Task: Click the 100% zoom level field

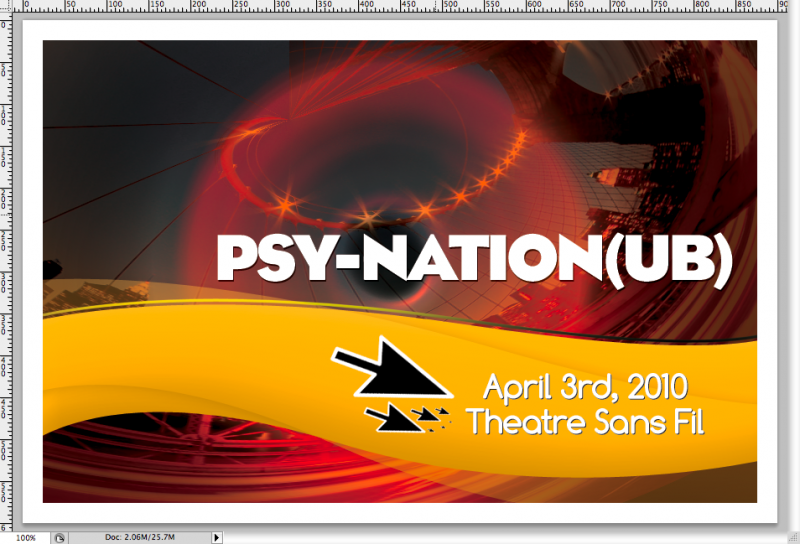Action: pyautogui.click(x=25, y=538)
